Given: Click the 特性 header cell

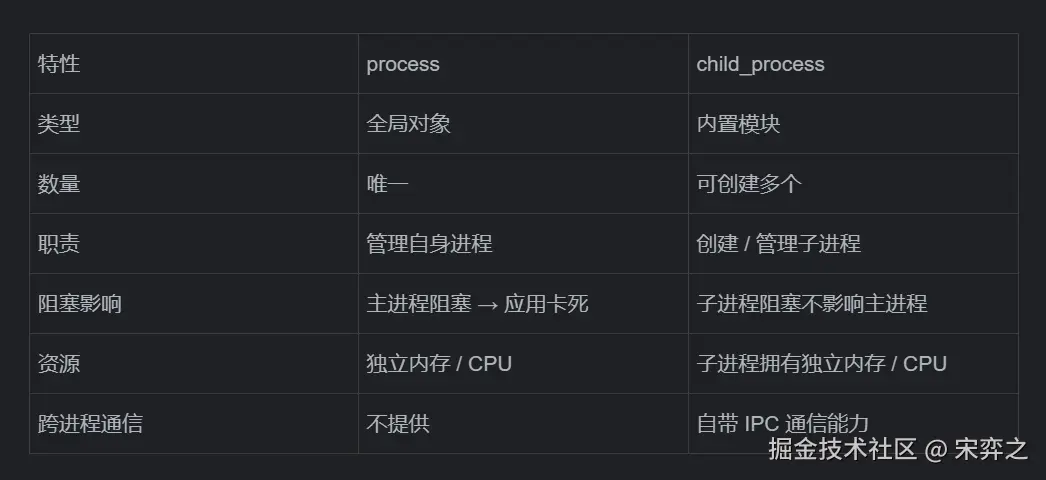Looking at the screenshot, I should [x=59, y=64].
